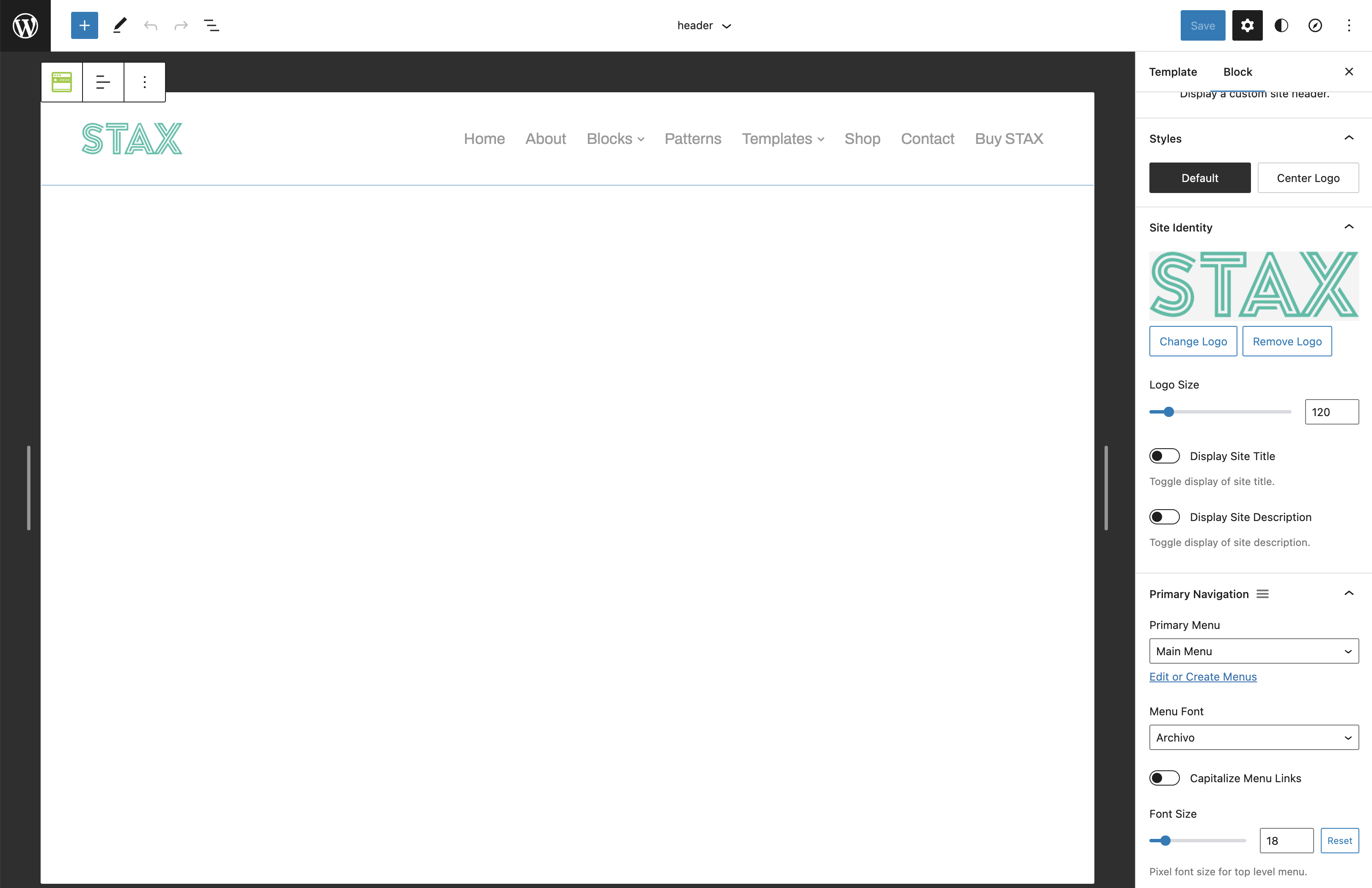Toggle Display Site Title switch

(1165, 456)
